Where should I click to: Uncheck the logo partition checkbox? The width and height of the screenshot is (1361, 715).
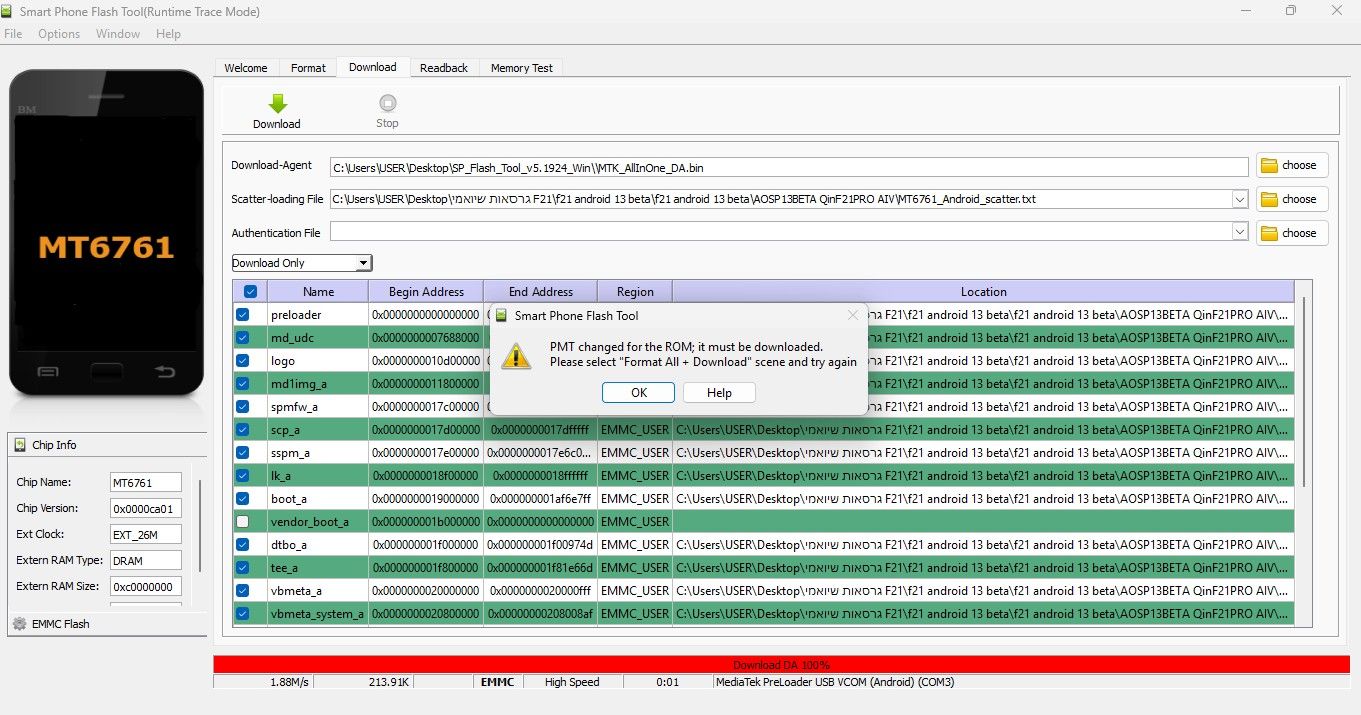click(x=242, y=360)
